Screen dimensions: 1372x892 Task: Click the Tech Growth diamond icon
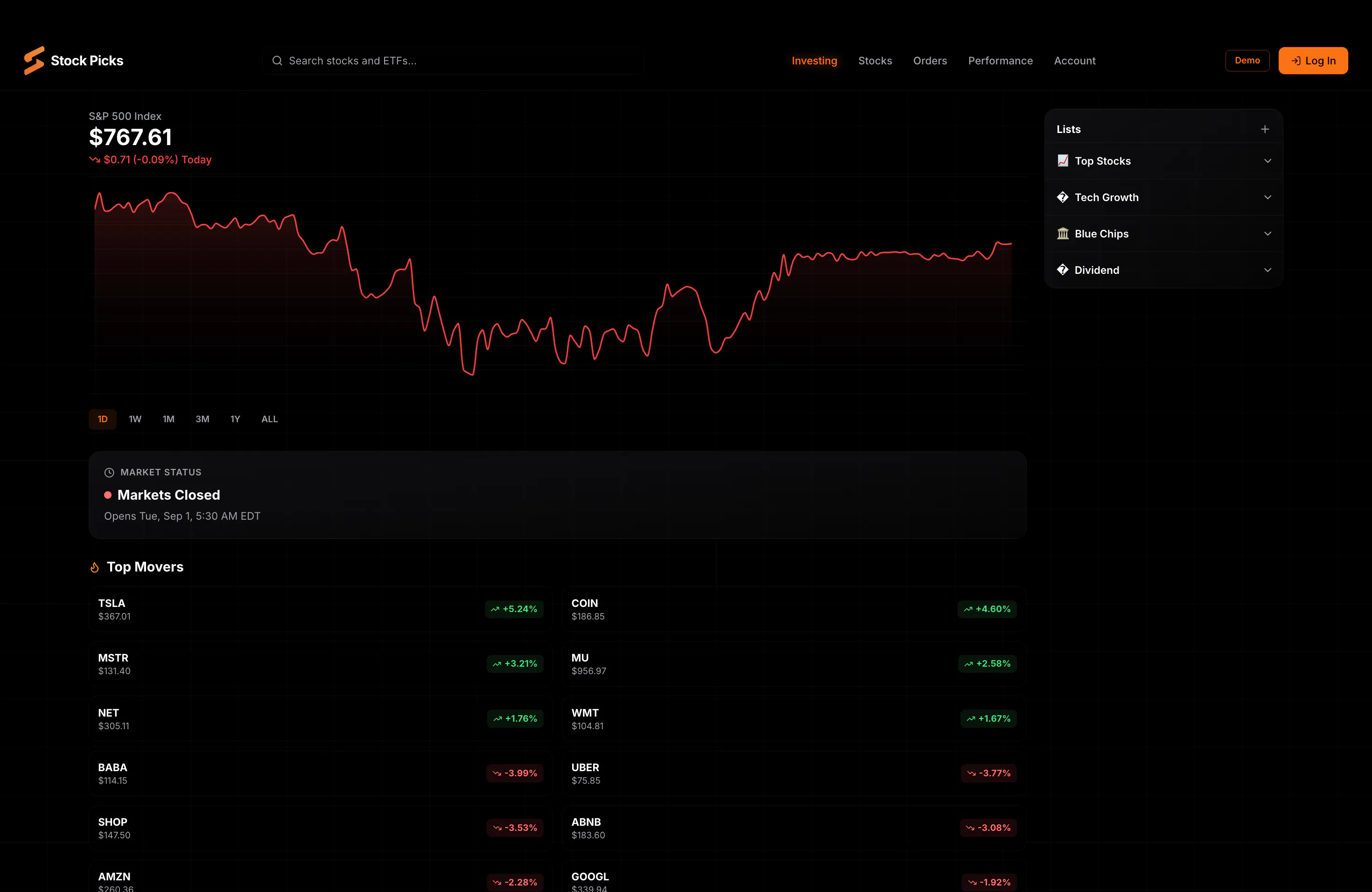point(1063,197)
